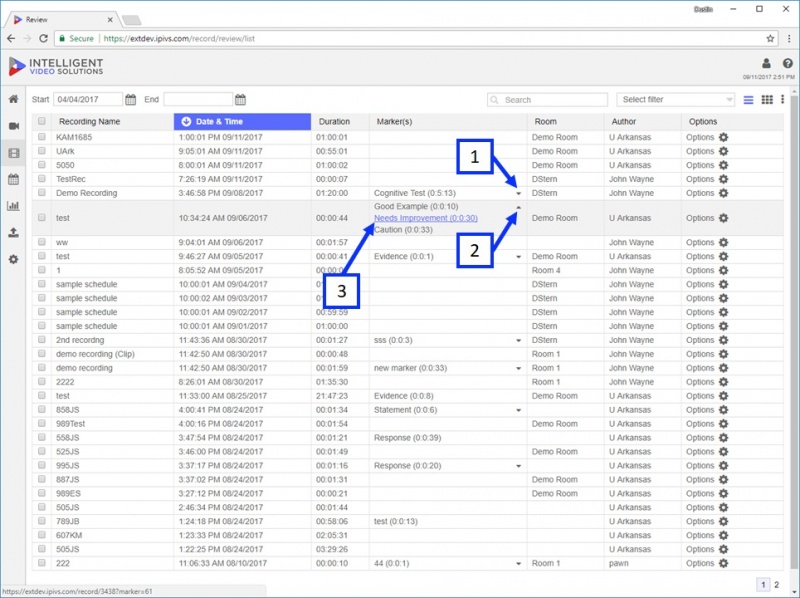Select the Review browser tab
The image size is (800, 598).
pos(64,19)
